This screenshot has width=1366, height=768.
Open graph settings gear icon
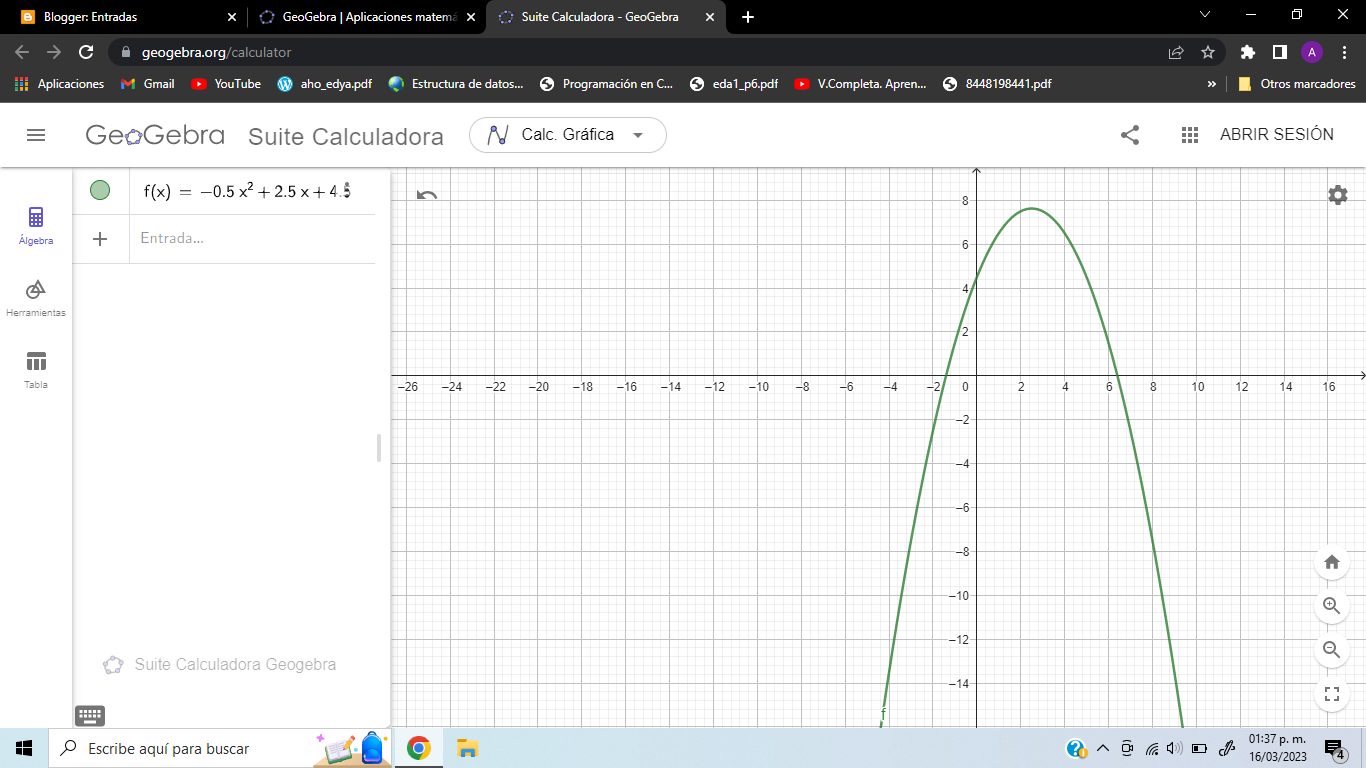1338,195
